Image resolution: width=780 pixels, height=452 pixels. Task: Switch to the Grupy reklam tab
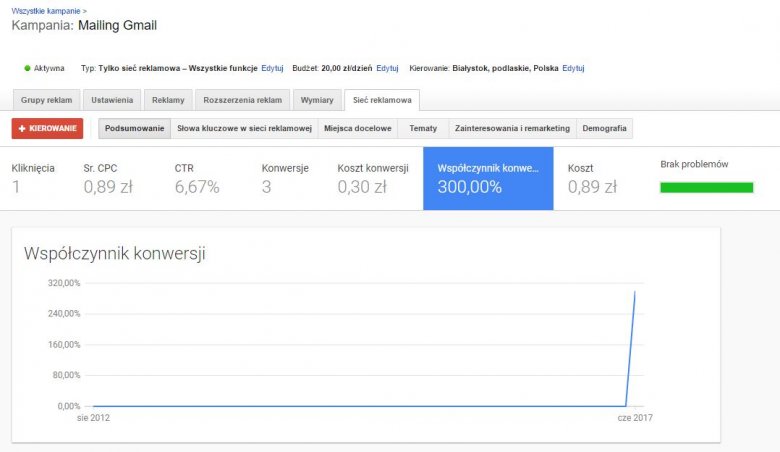46,100
